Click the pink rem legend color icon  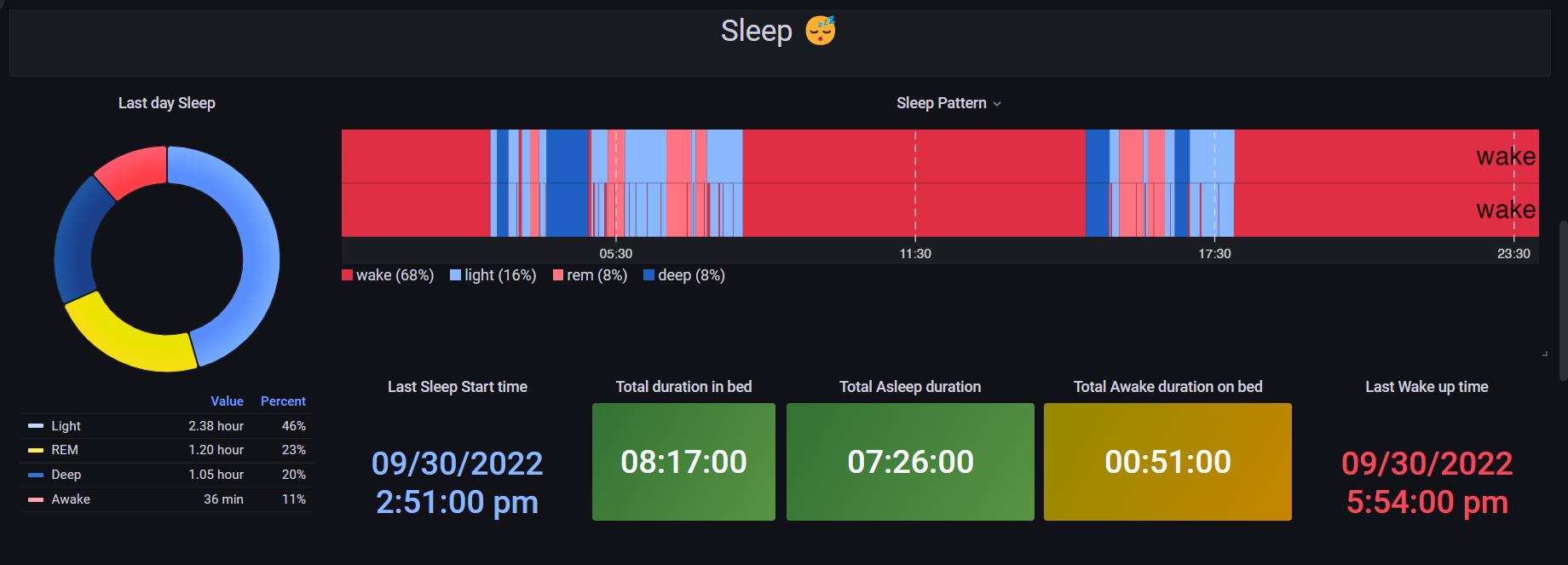(558, 275)
